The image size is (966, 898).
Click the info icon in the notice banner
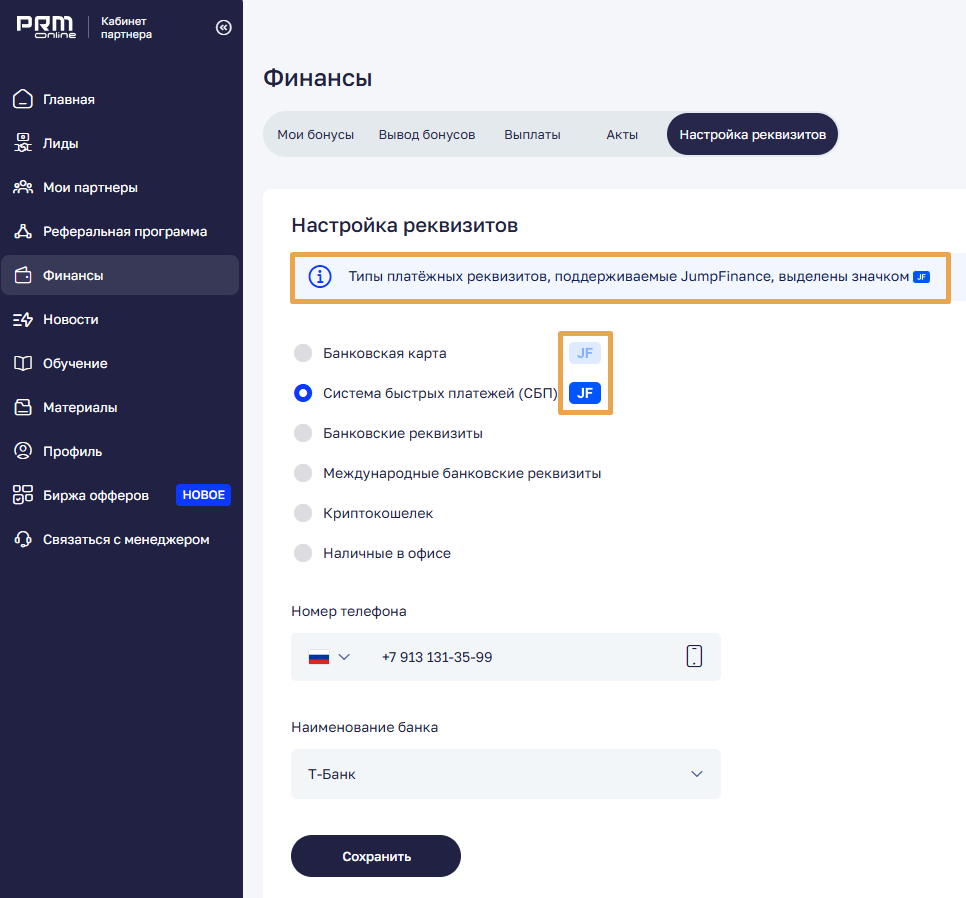coord(319,277)
